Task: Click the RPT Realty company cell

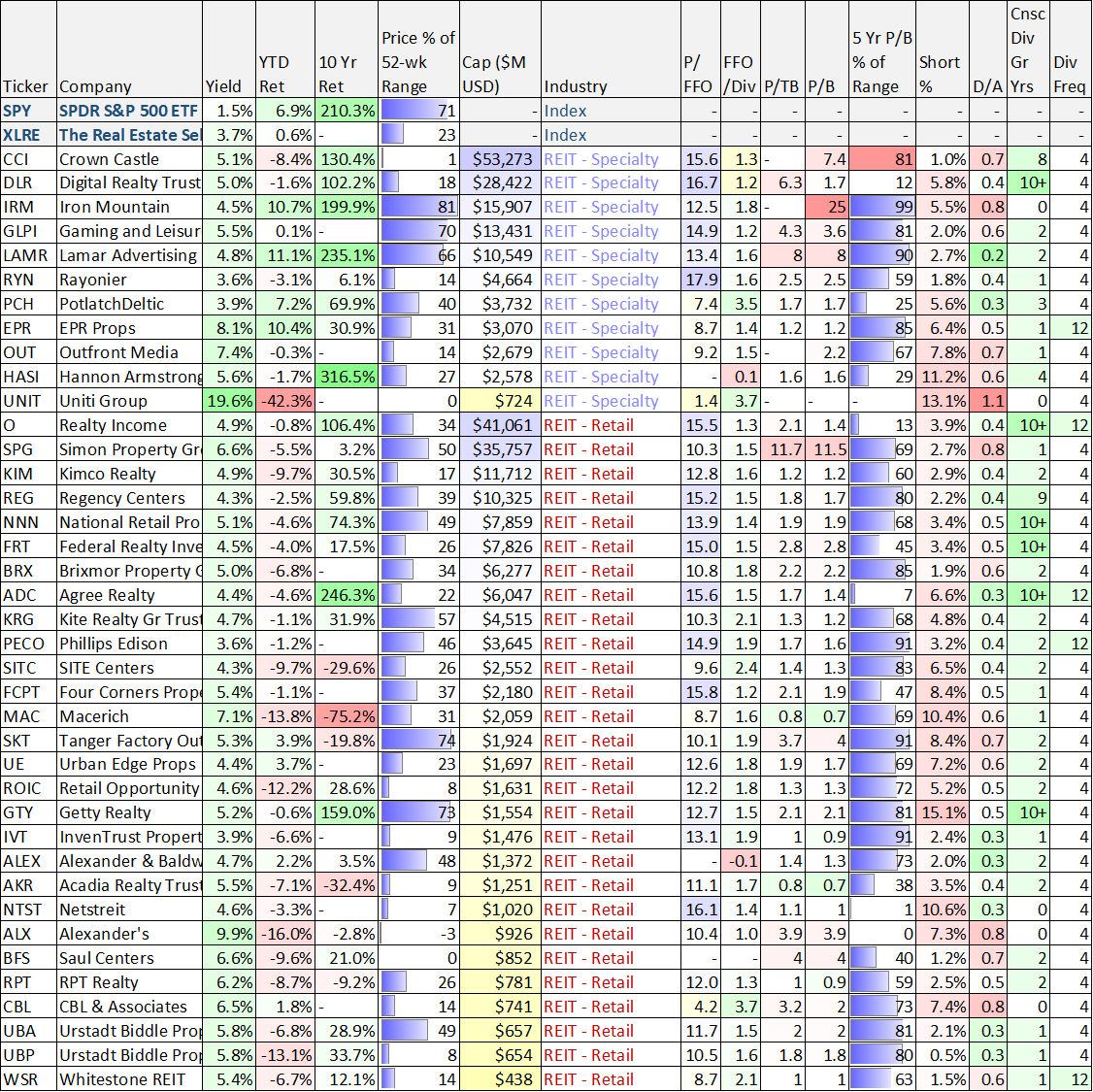Action: point(130,982)
